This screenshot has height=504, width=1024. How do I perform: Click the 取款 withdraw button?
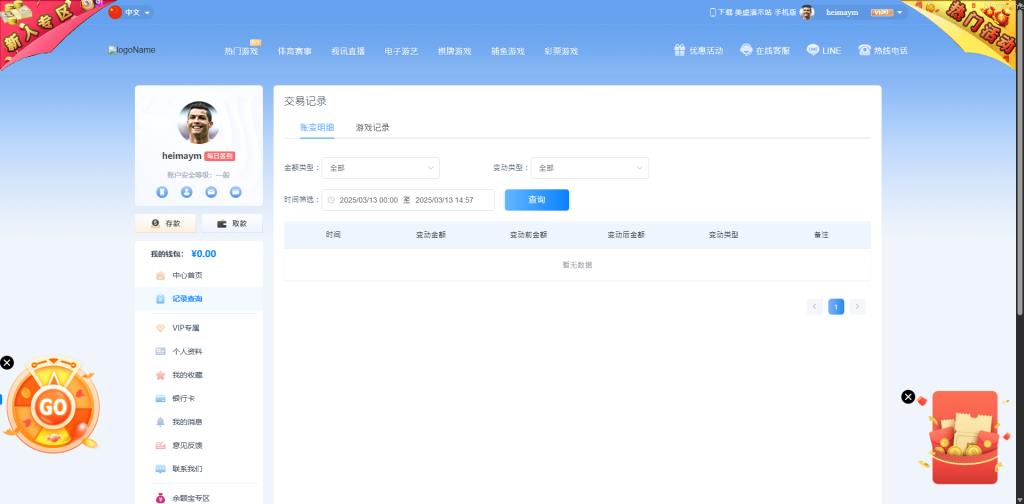232,224
